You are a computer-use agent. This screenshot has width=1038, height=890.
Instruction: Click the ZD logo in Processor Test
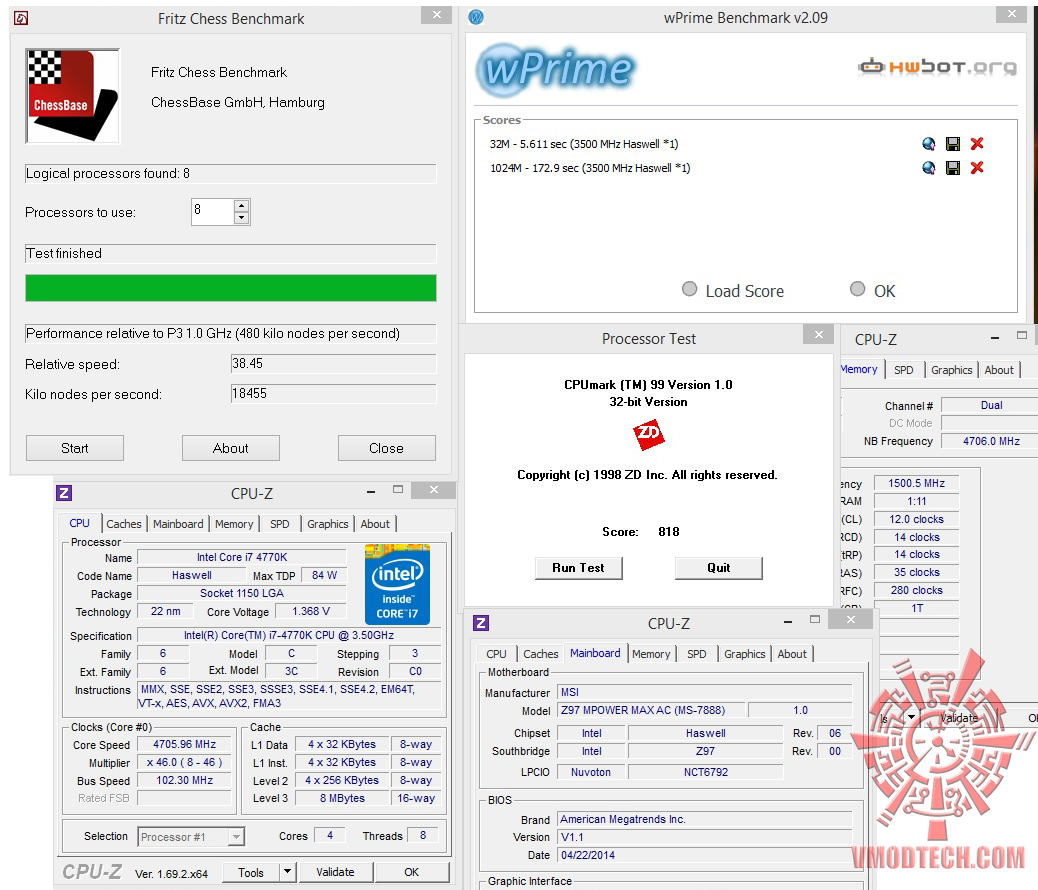point(648,434)
